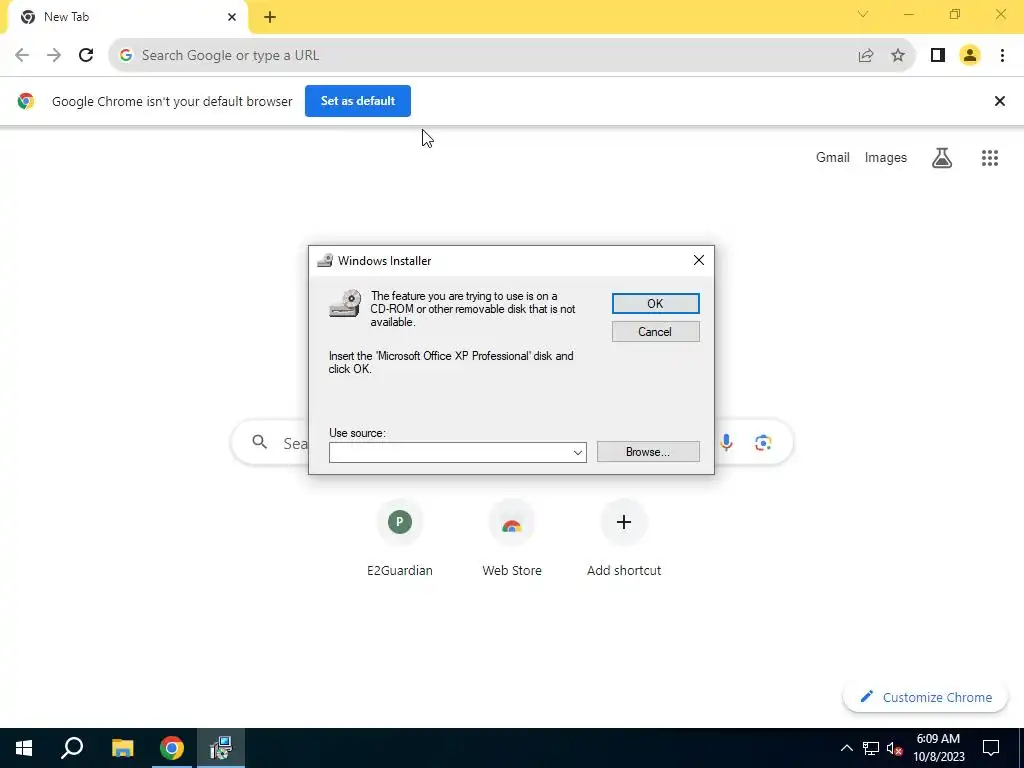
Task: Click the browser forward arrow
Action: 54,56
